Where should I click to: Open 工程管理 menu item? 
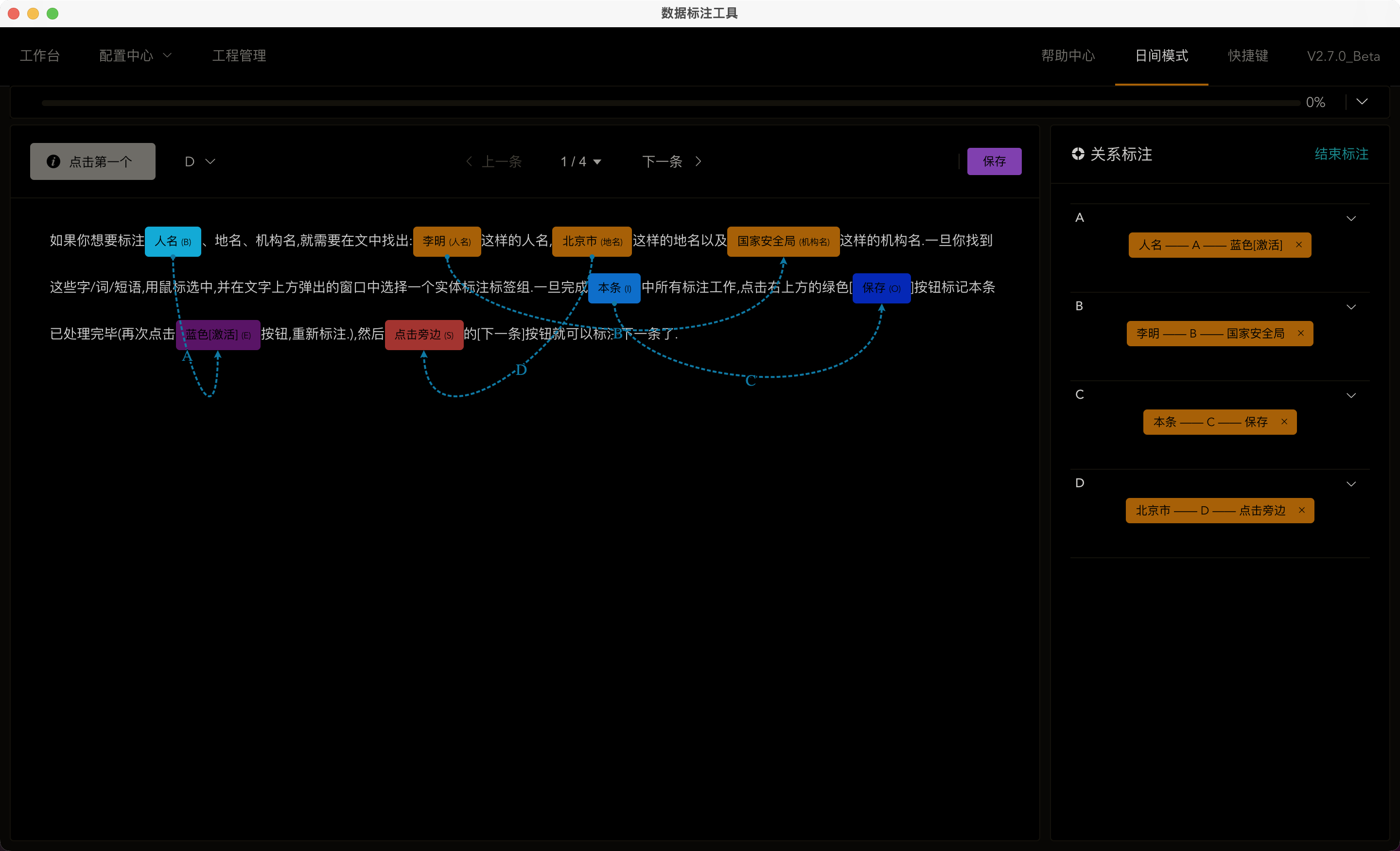(239, 56)
